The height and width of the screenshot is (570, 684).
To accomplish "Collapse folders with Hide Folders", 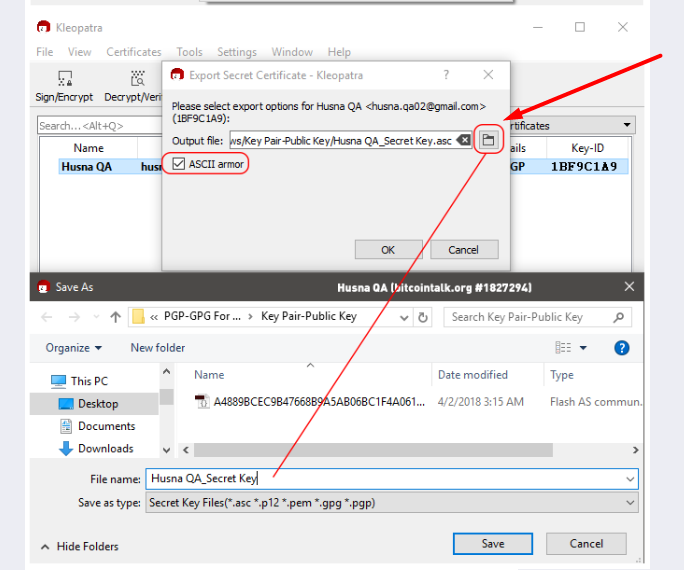I will (80, 546).
